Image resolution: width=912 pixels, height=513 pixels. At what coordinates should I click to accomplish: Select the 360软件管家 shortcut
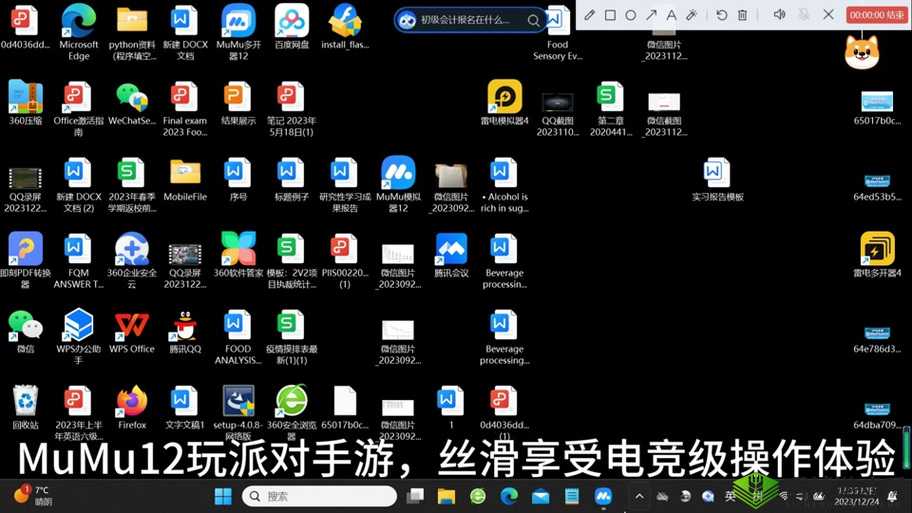pos(238,255)
